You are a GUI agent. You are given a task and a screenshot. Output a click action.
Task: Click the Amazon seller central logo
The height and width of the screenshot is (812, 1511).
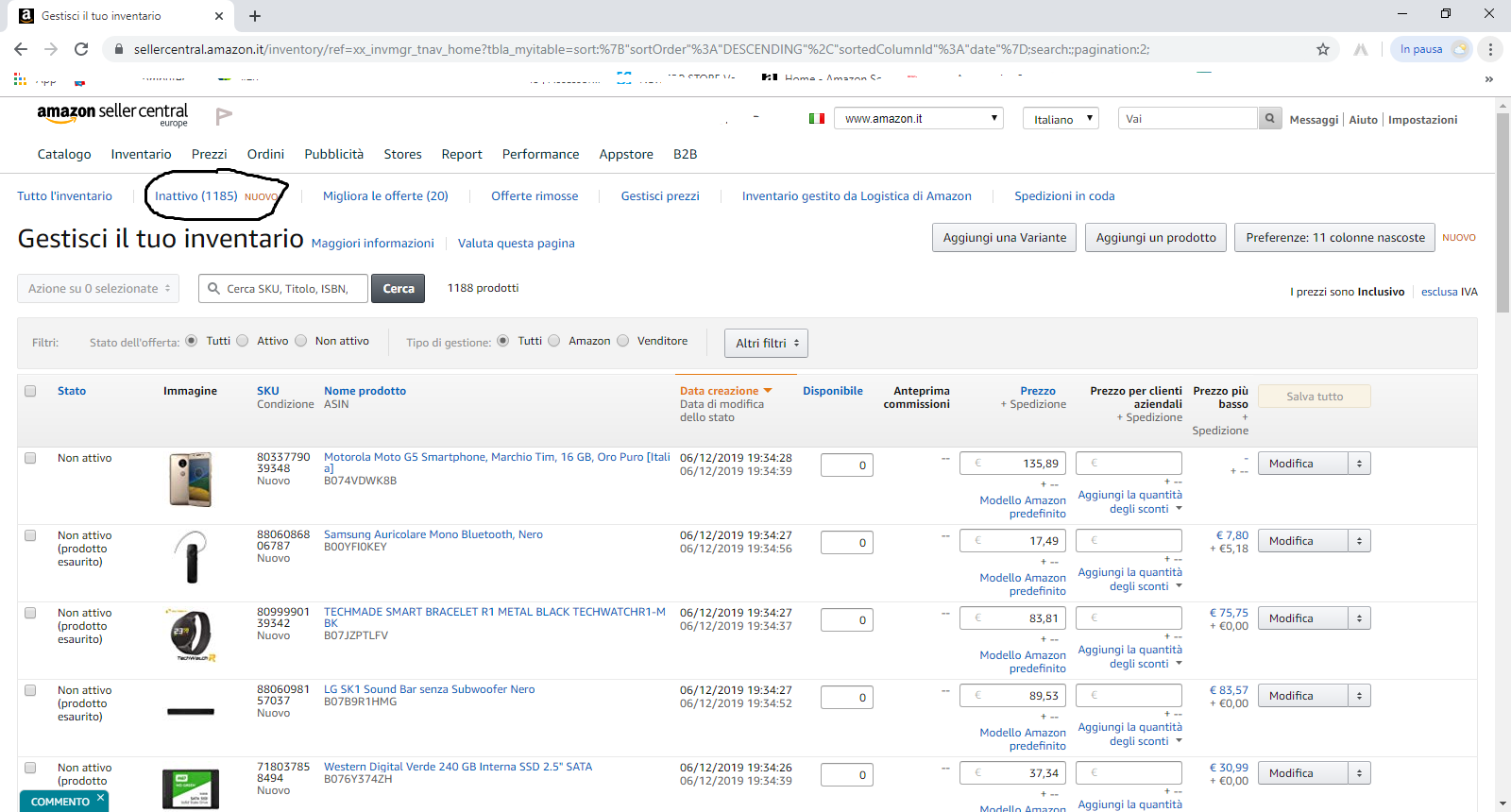coord(112,114)
